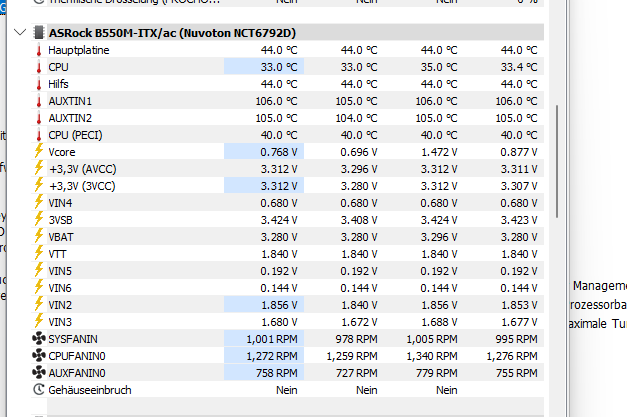Select the AUXTIN2 thermometer icon

click(39, 118)
